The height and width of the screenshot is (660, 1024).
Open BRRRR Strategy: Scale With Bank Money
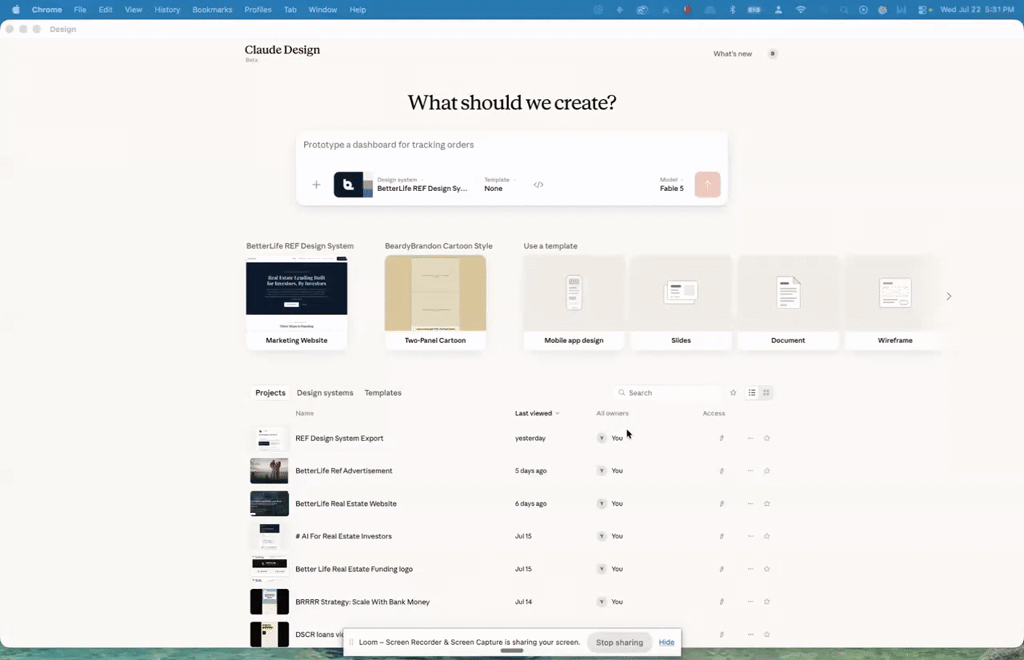(362, 601)
